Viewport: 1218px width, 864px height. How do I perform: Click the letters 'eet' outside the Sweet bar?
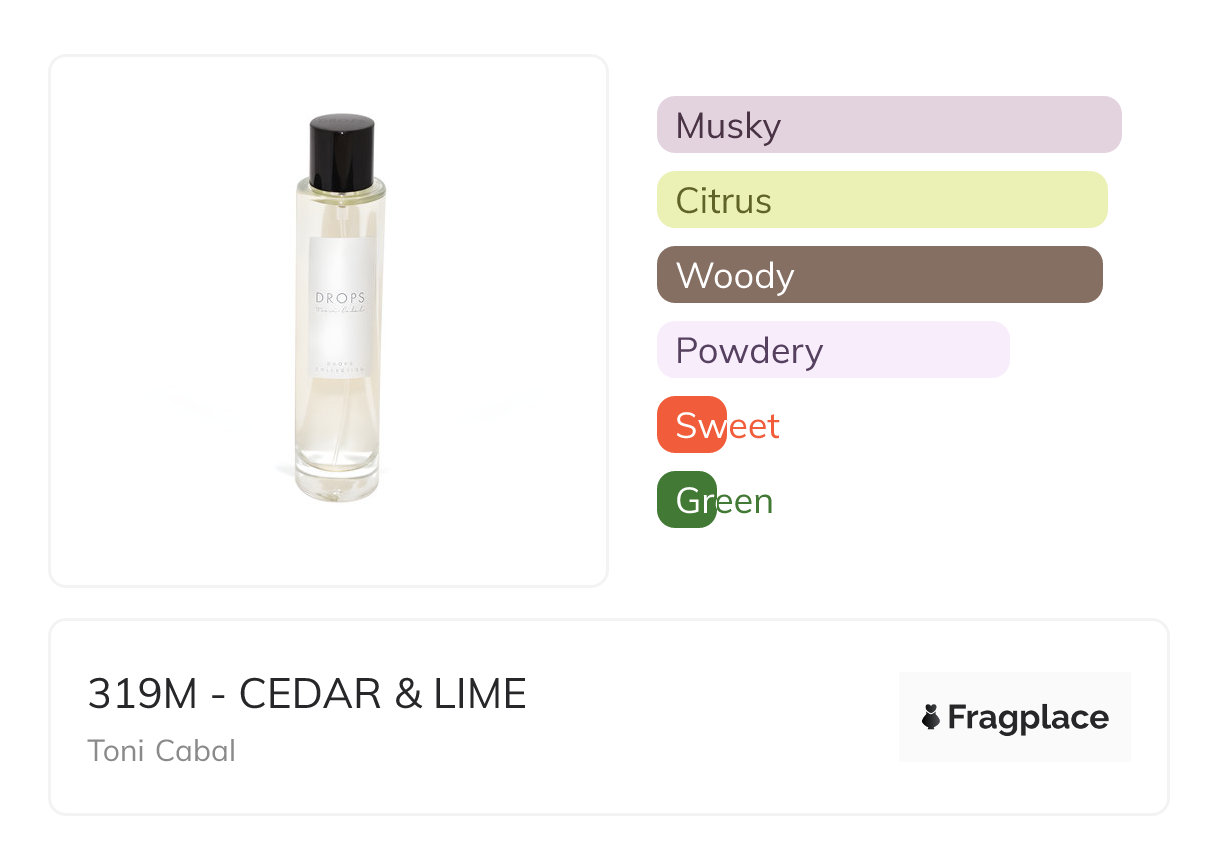pyautogui.click(x=754, y=426)
